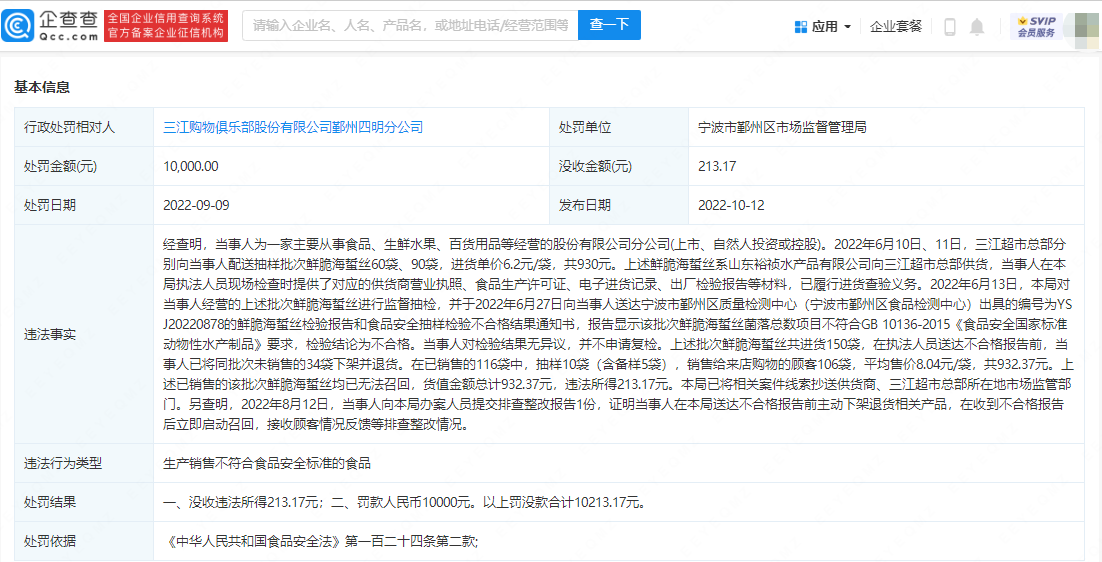
Task: Click the 行政处罚相对人 label cell
Action: point(84,127)
